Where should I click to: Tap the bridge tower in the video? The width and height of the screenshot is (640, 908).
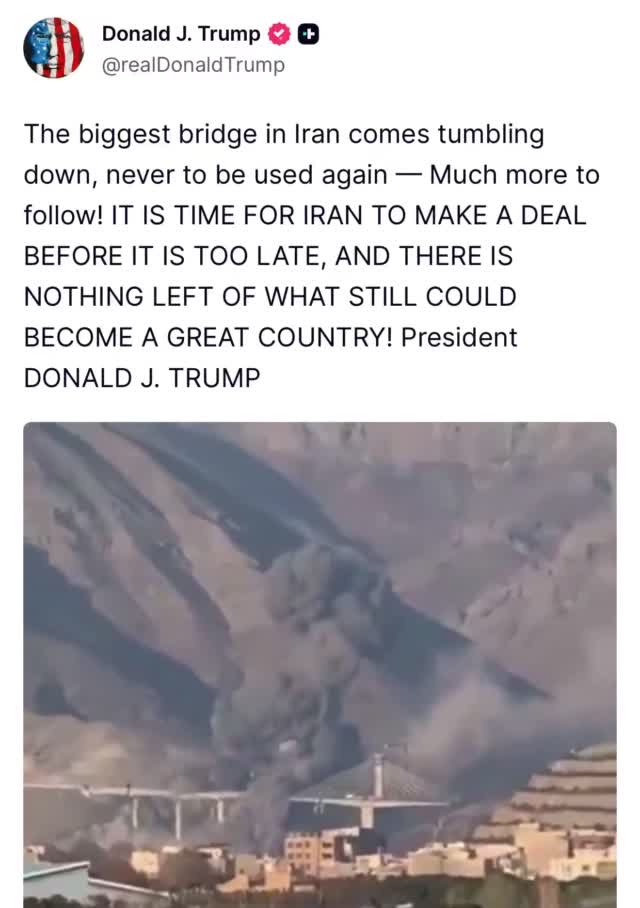tap(378, 776)
